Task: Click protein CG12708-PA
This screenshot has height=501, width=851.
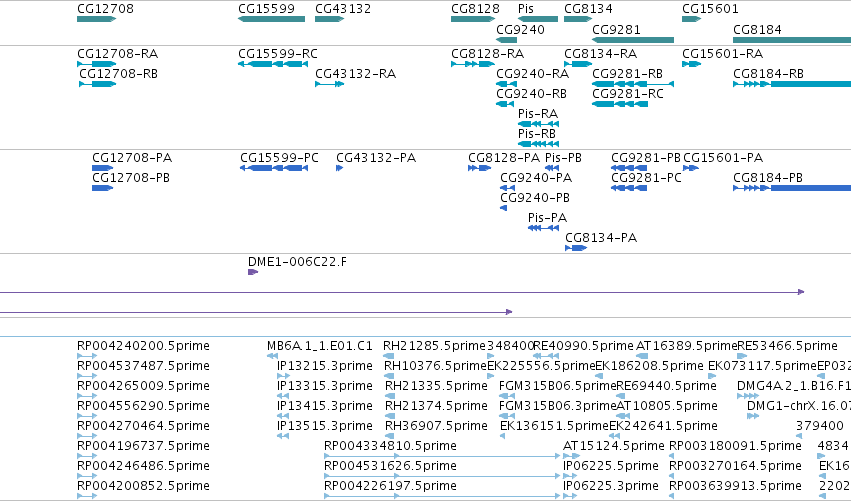Action: pyautogui.click(x=103, y=168)
